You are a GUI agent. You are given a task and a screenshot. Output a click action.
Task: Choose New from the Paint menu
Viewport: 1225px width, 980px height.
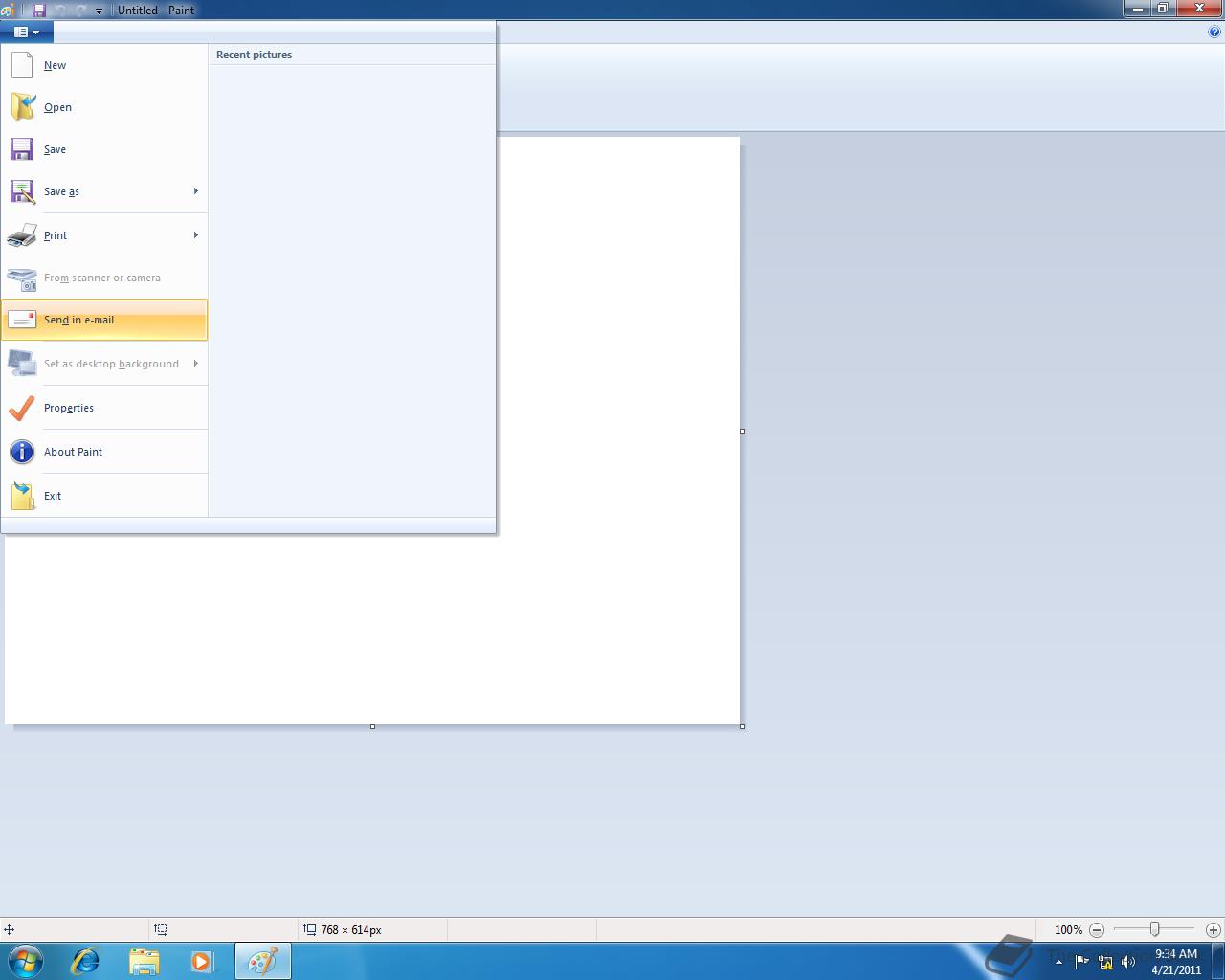tap(103, 65)
